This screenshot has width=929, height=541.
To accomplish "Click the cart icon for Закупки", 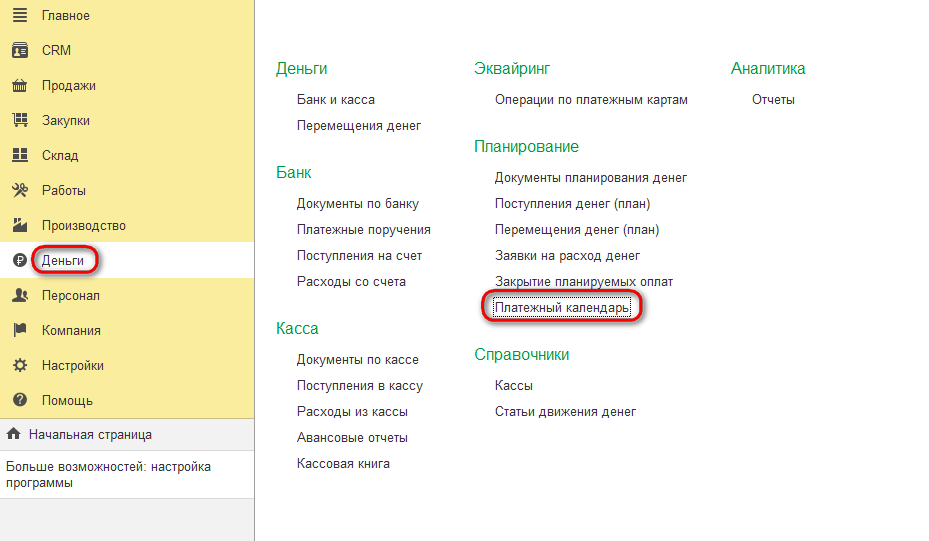I will (20, 120).
